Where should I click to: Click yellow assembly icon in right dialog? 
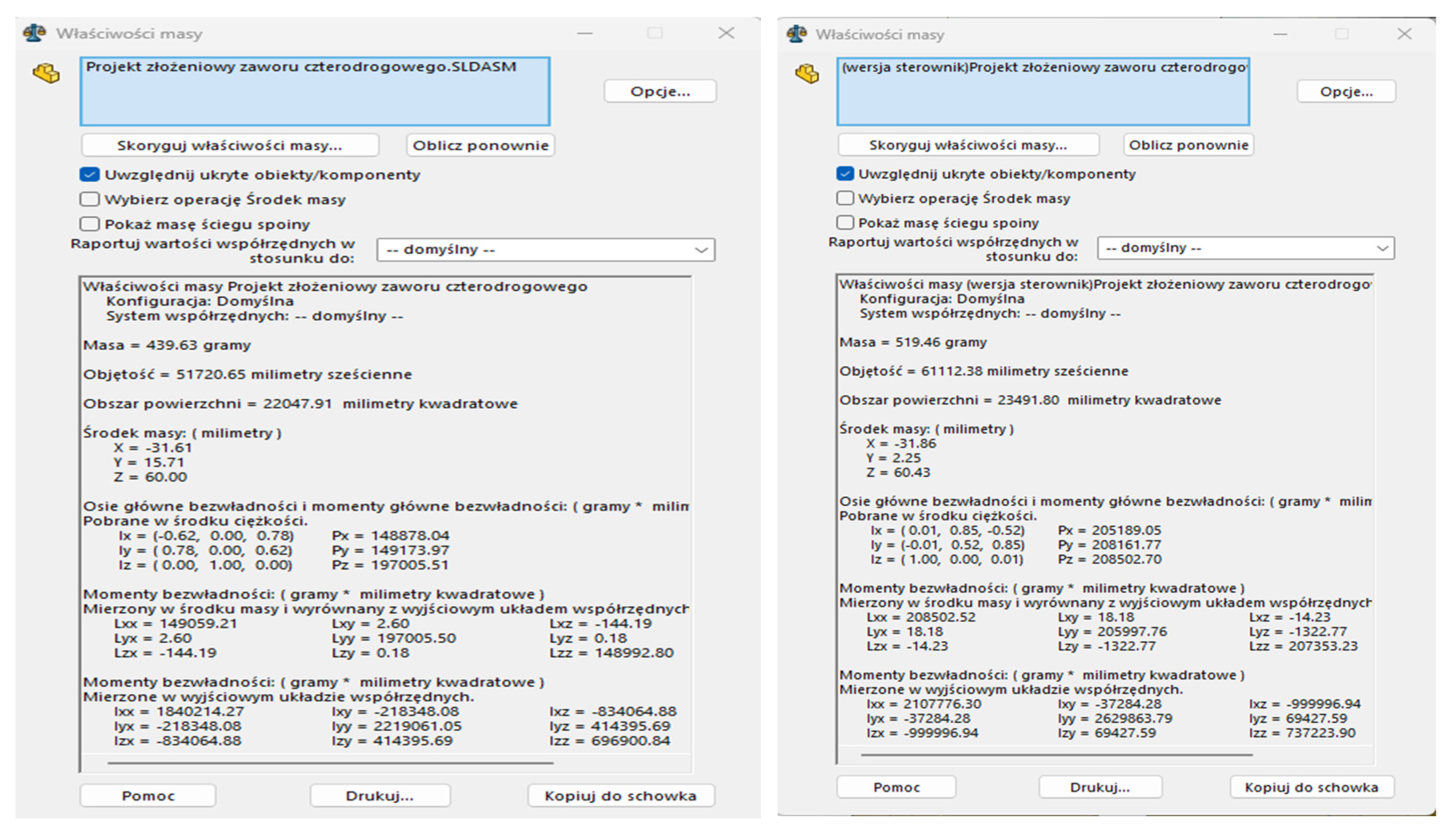(x=807, y=73)
